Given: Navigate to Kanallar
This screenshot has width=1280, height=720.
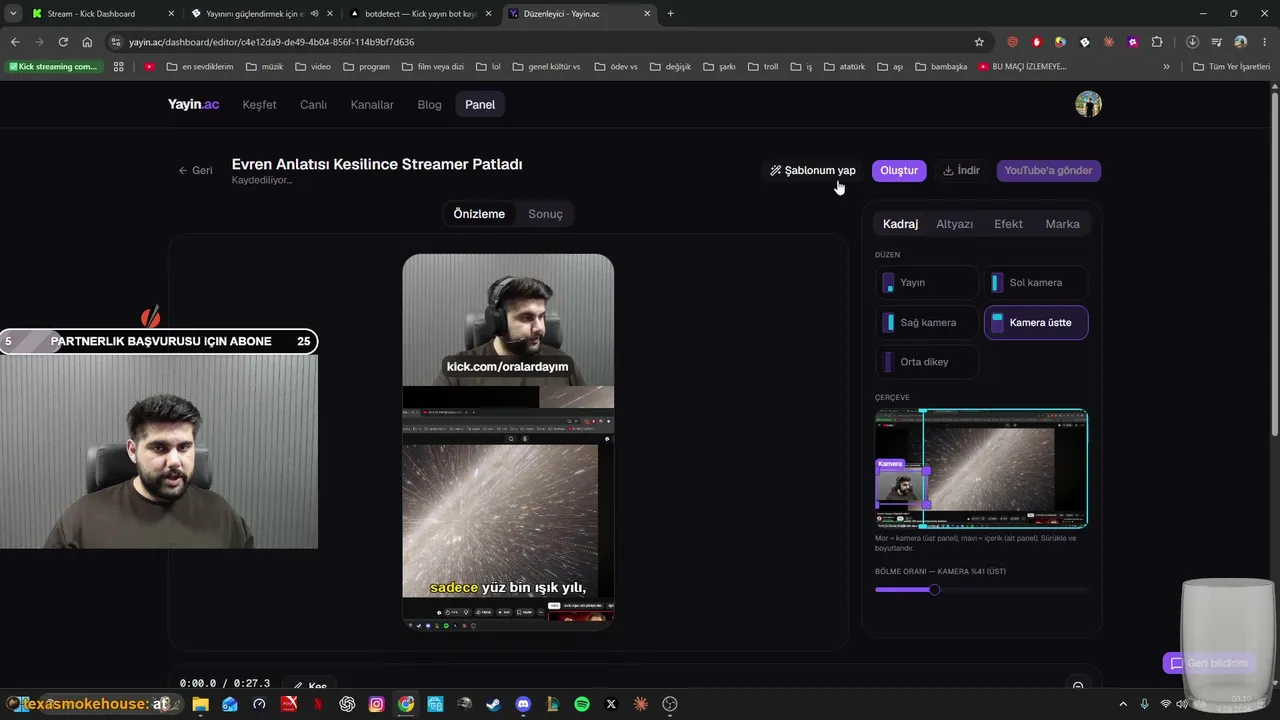Looking at the screenshot, I should coord(372,105).
